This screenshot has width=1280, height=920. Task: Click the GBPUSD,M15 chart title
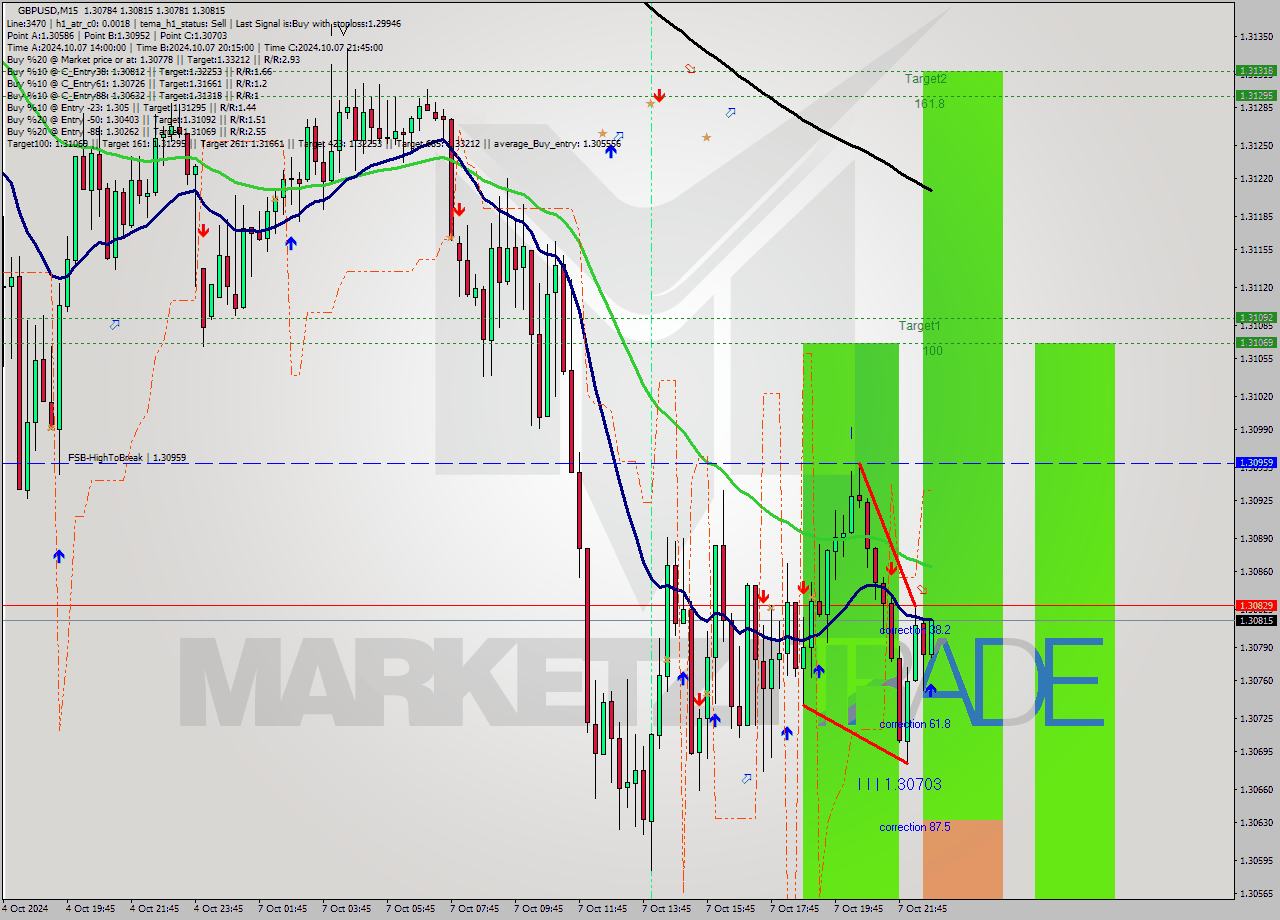[48, 10]
